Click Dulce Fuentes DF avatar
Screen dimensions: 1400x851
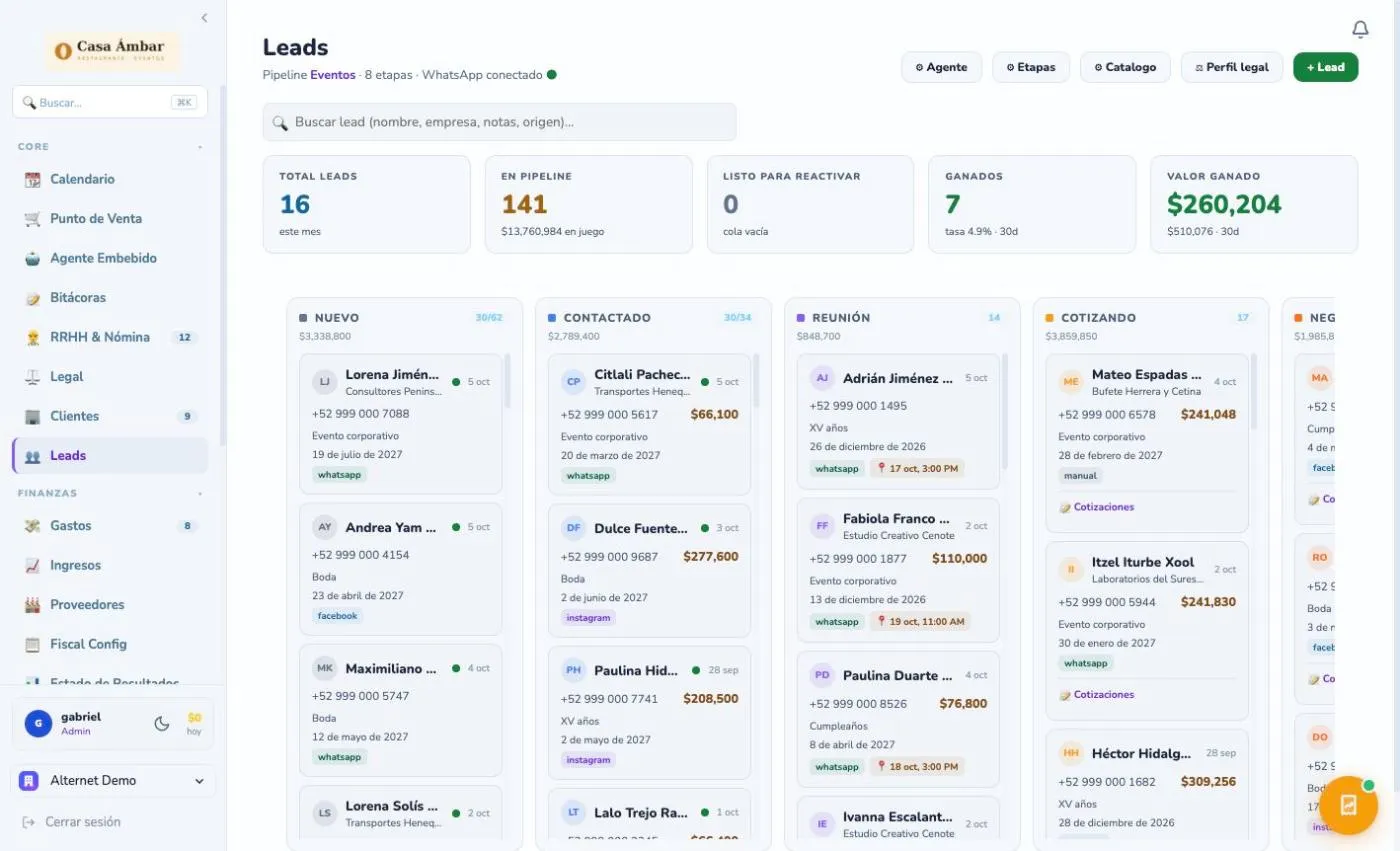point(573,528)
